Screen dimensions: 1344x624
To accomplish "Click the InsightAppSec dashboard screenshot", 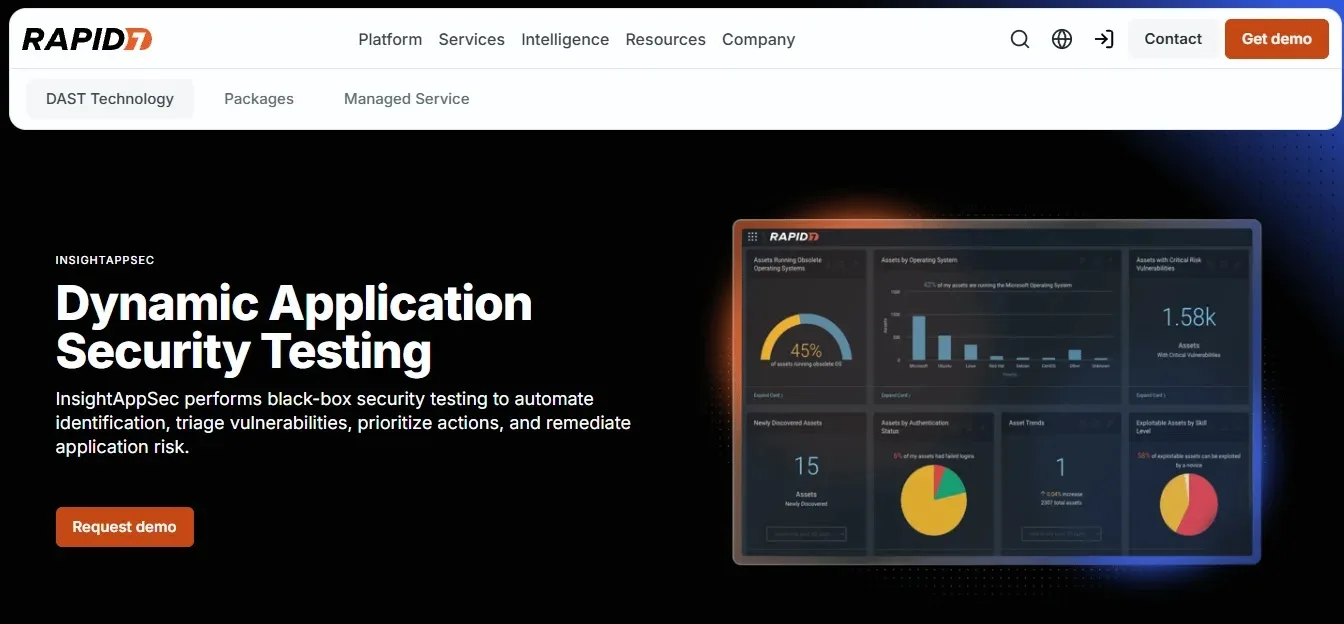I will pos(997,392).
